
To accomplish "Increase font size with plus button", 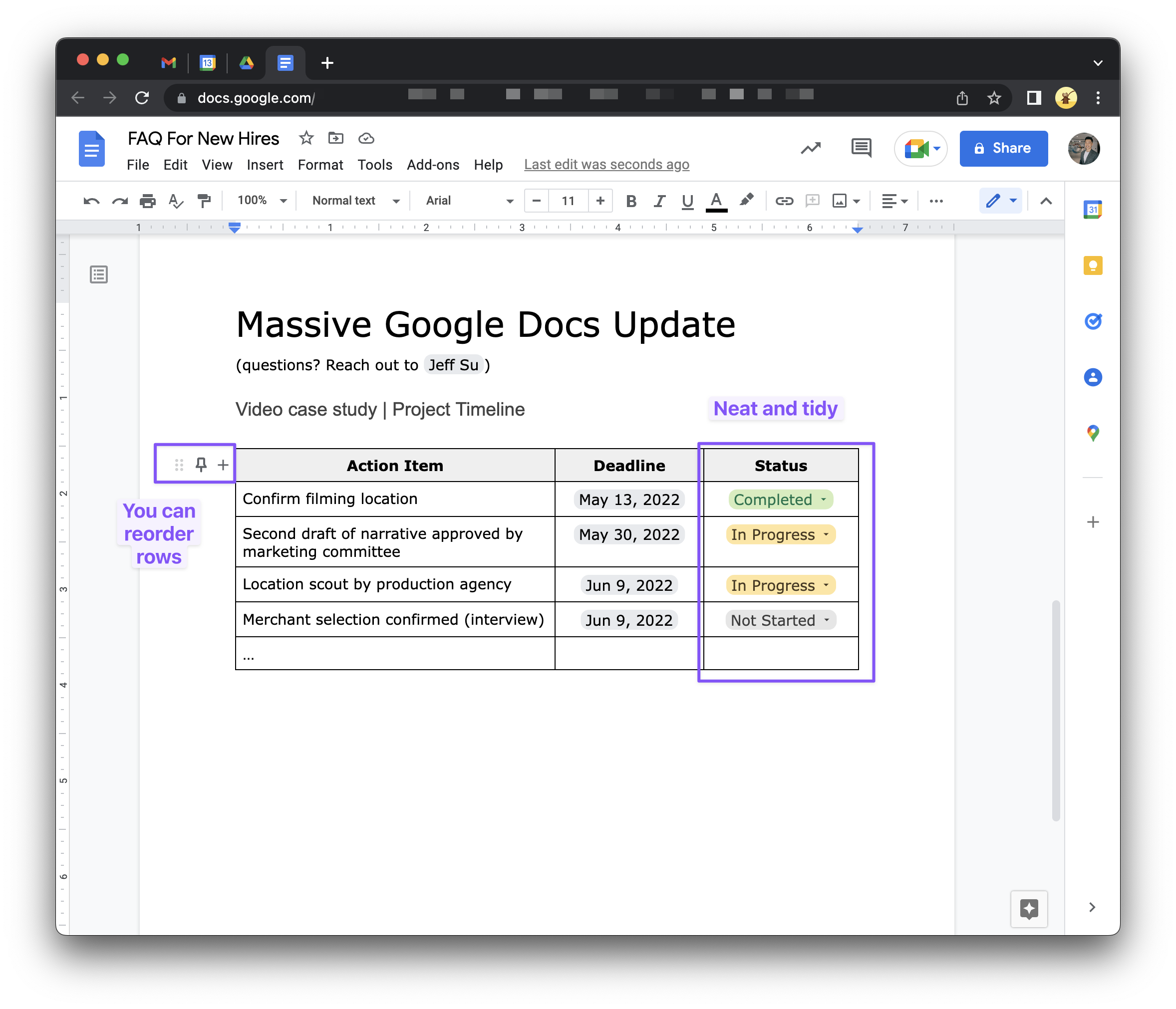I will pyautogui.click(x=600, y=200).
